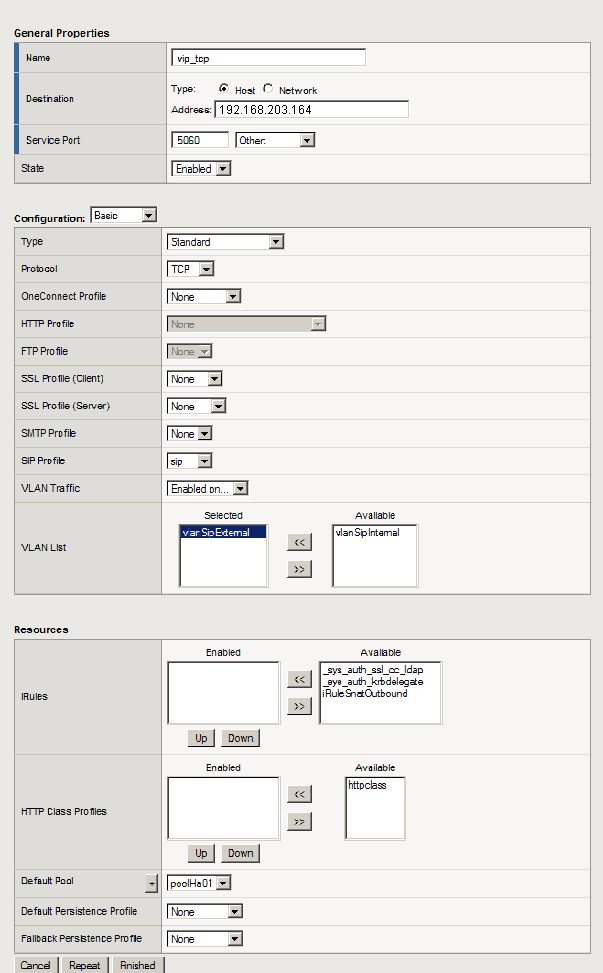The height and width of the screenshot is (973, 603).
Task: Select the Network destination type
Action: 268,89
